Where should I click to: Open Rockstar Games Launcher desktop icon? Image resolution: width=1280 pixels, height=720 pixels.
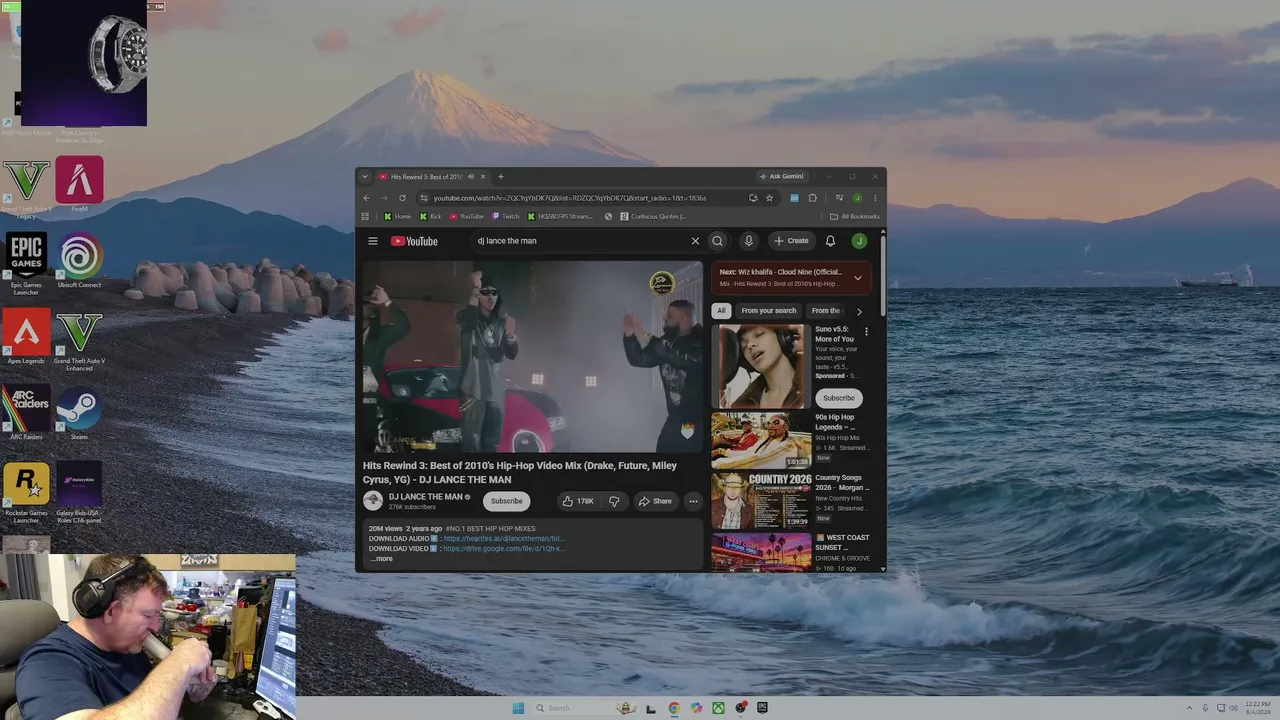tap(26, 493)
